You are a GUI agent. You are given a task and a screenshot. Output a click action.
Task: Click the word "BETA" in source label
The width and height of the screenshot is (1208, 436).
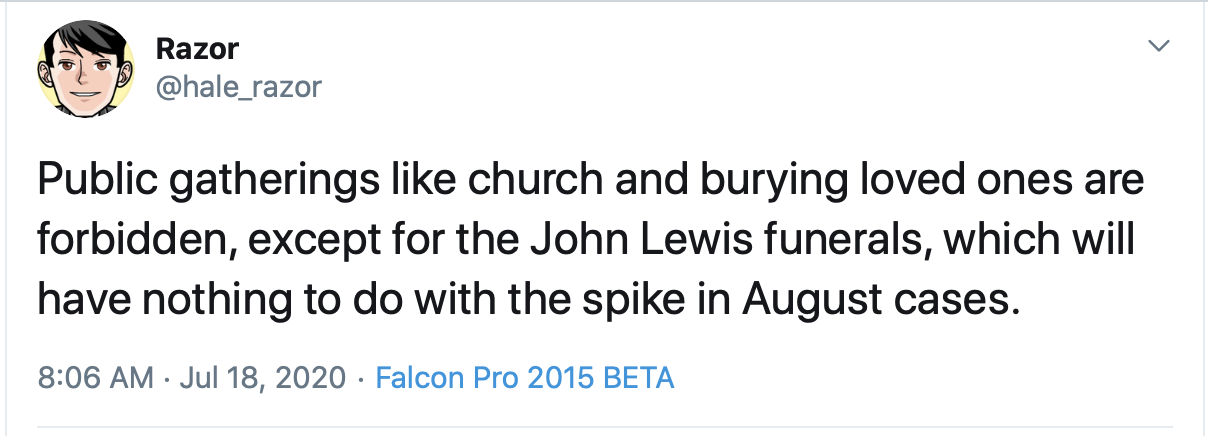pos(638,379)
